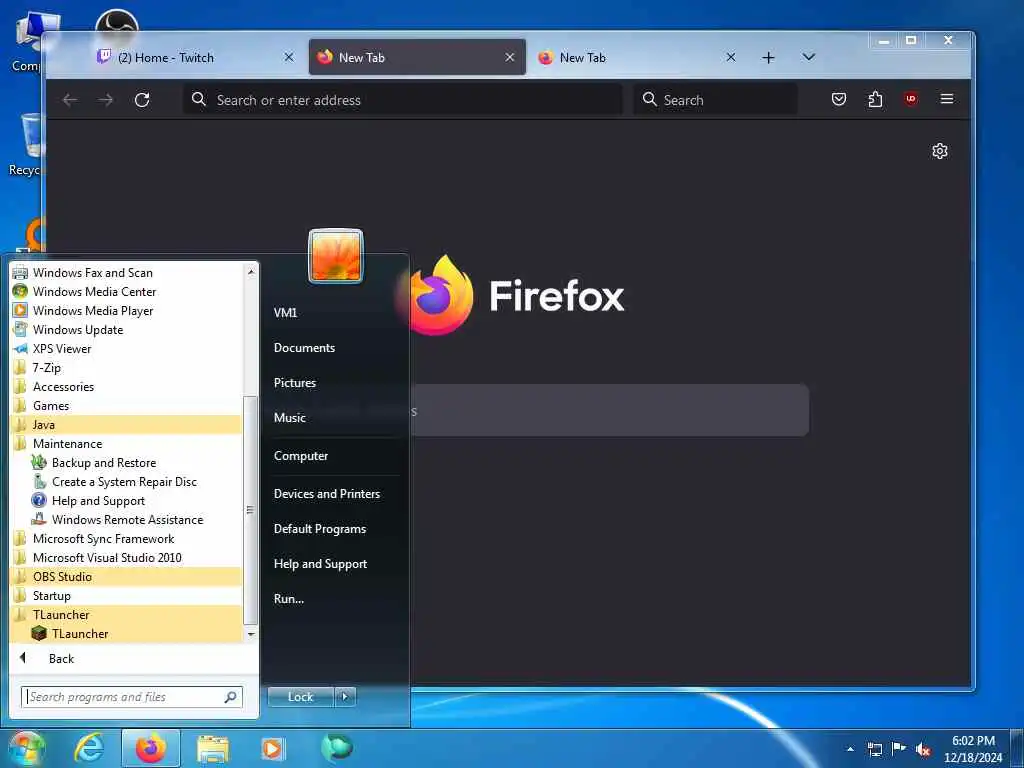Launch Windows Remote Assistance
Image resolution: width=1024 pixels, height=768 pixels.
tap(126, 520)
